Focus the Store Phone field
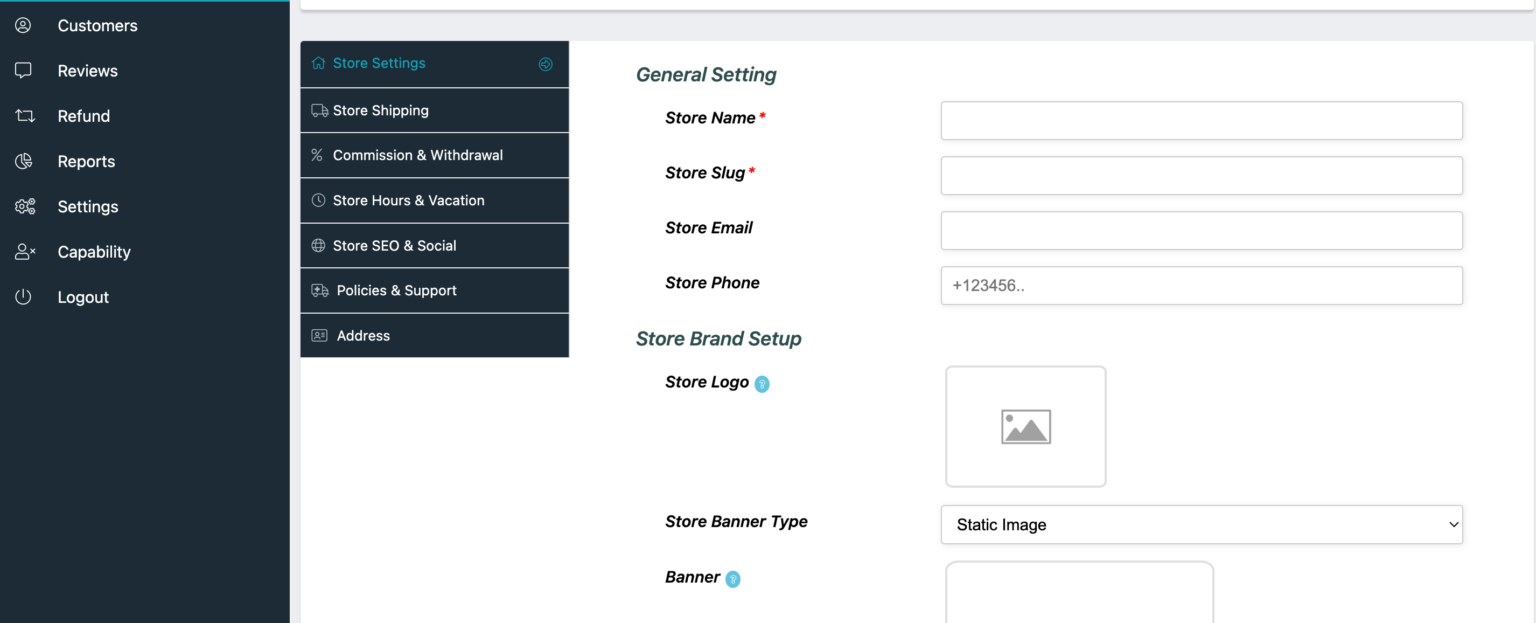1536x623 pixels. [1202, 285]
